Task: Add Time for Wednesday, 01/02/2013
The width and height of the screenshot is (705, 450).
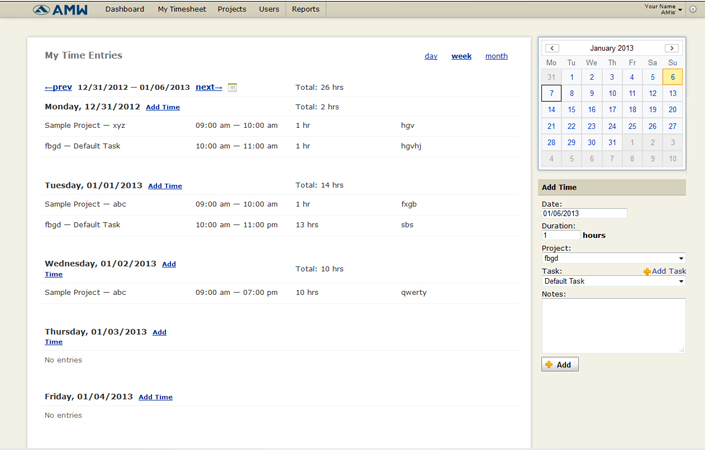Action: point(169,264)
